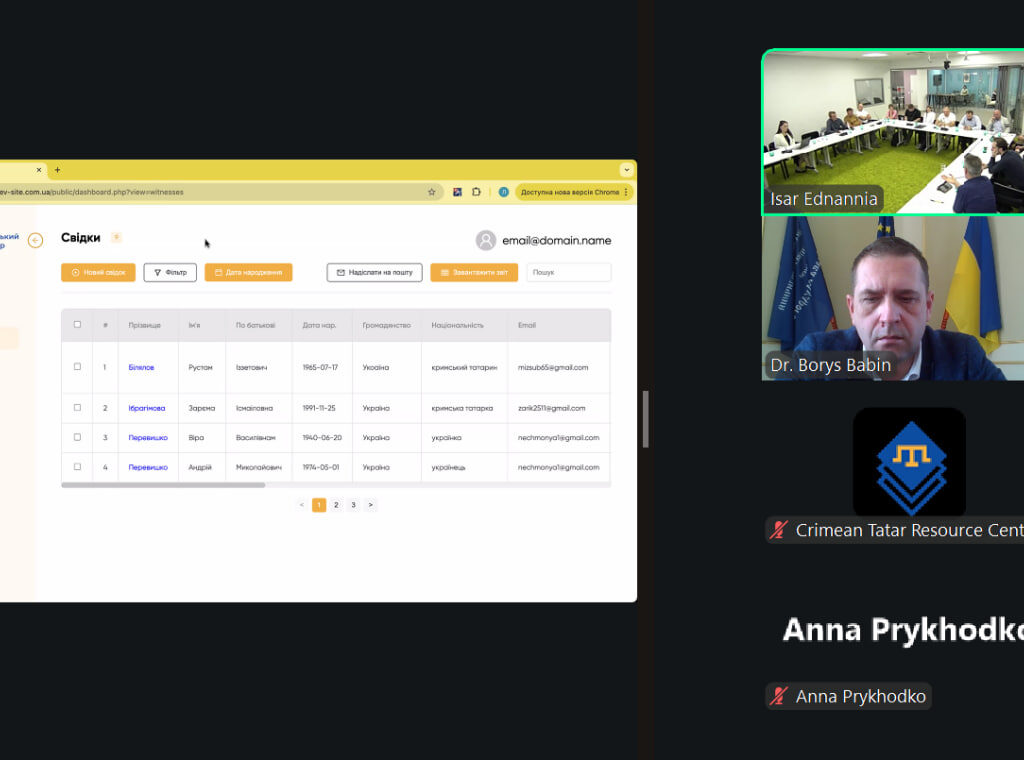The image size is (1024, 760).
Task: Click Anna Prykhodko's muted microphone icon
Action: tap(779, 696)
